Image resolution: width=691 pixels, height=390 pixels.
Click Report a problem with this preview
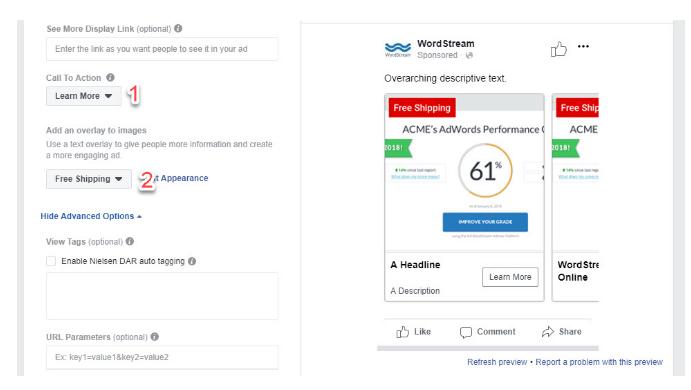coord(599,362)
